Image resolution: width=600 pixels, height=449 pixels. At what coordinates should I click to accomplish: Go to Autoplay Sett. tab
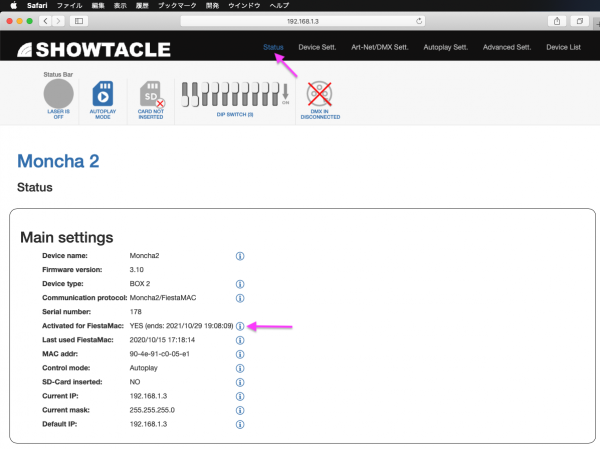pyautogui.click(x=448, y=47)
